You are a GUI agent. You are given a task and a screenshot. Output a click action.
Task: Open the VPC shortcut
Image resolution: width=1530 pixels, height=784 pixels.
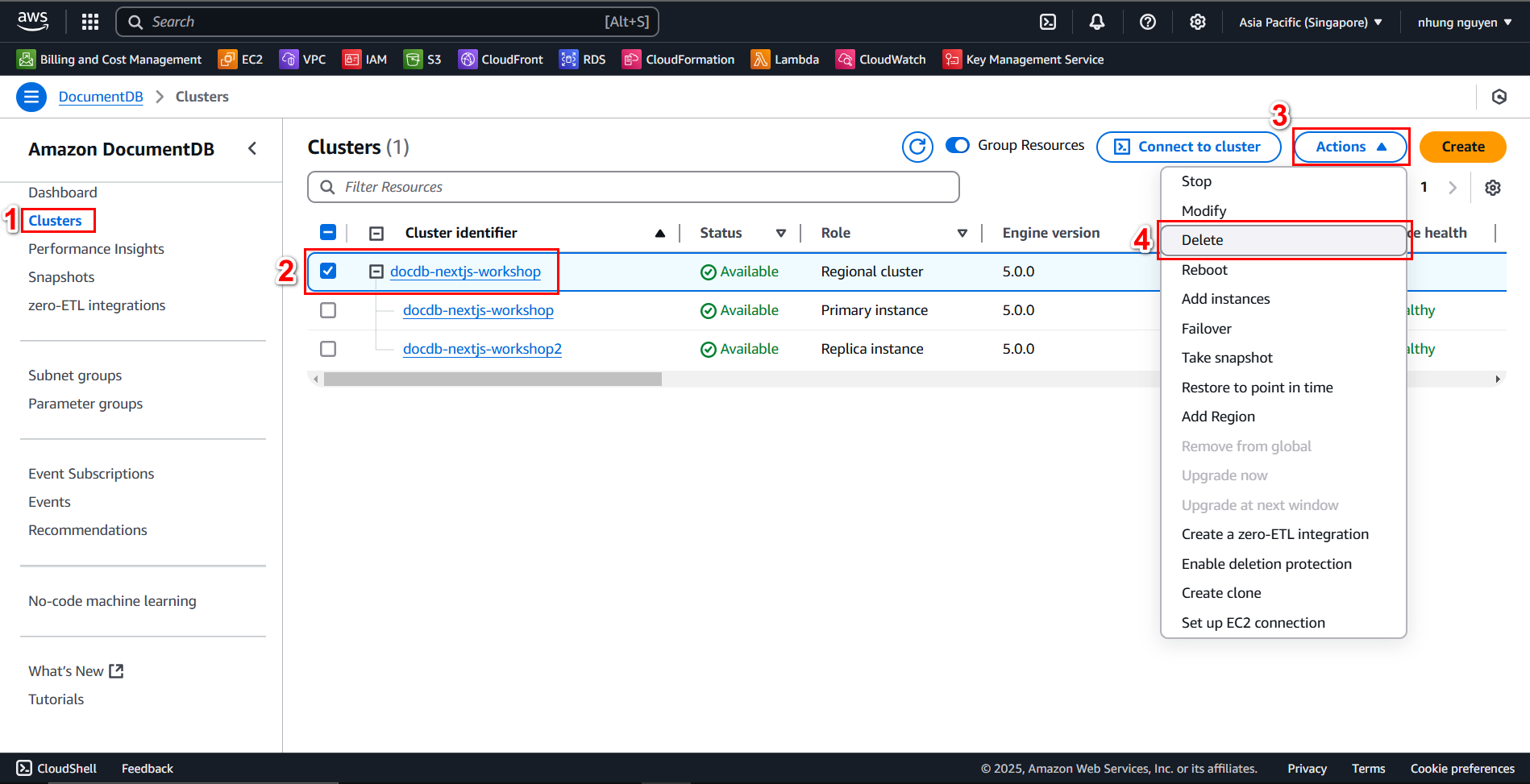pyautogui.click(x=303, y=60)
